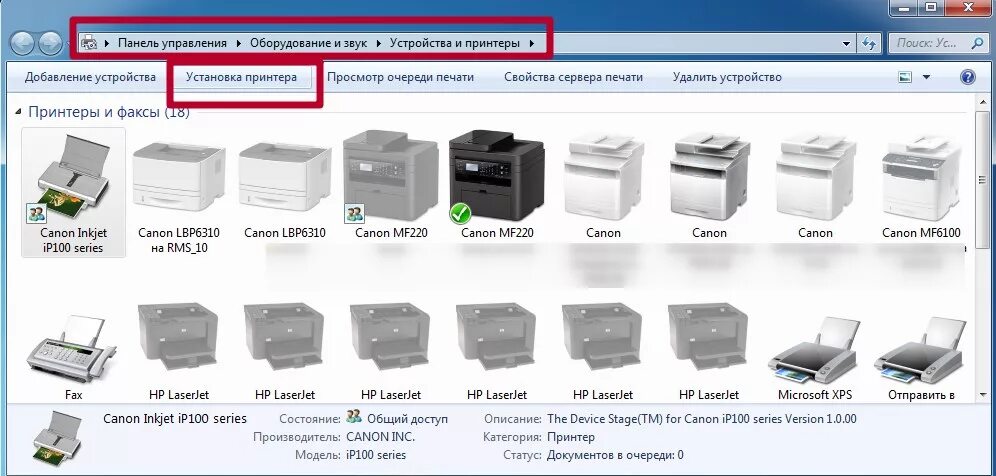Select the Canon MF6100 printer
This screenshot has width=996, height=476.
pos(921,187)
